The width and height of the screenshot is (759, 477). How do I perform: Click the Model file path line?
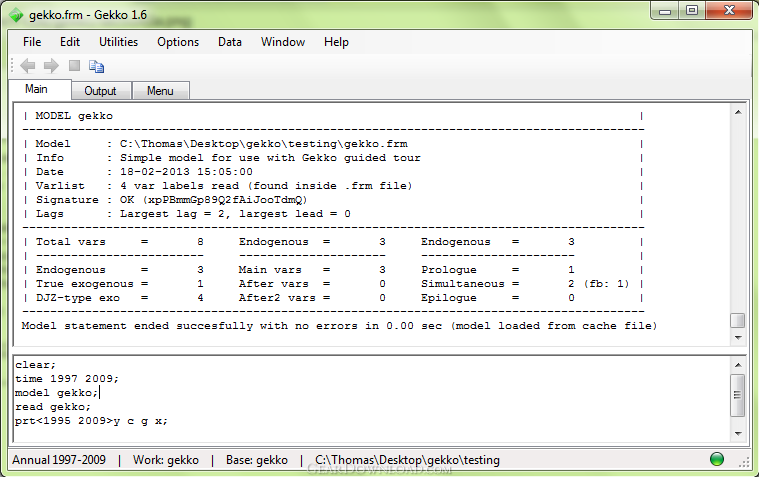tap(222, 144)
